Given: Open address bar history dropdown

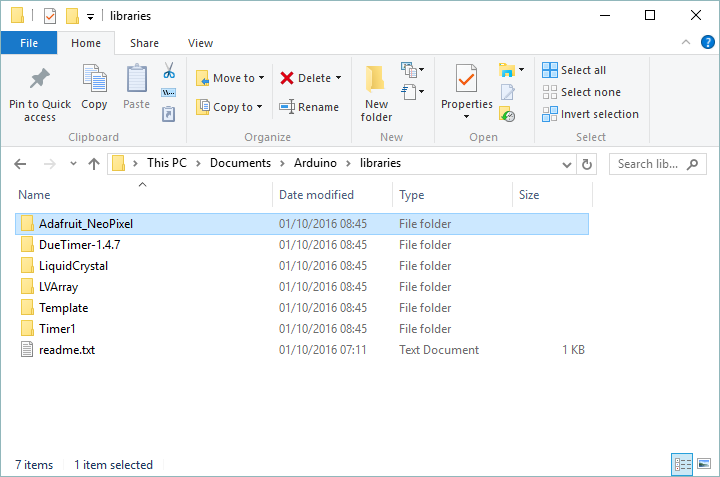Looking at the screenshot, I should [x=567, y=164].
